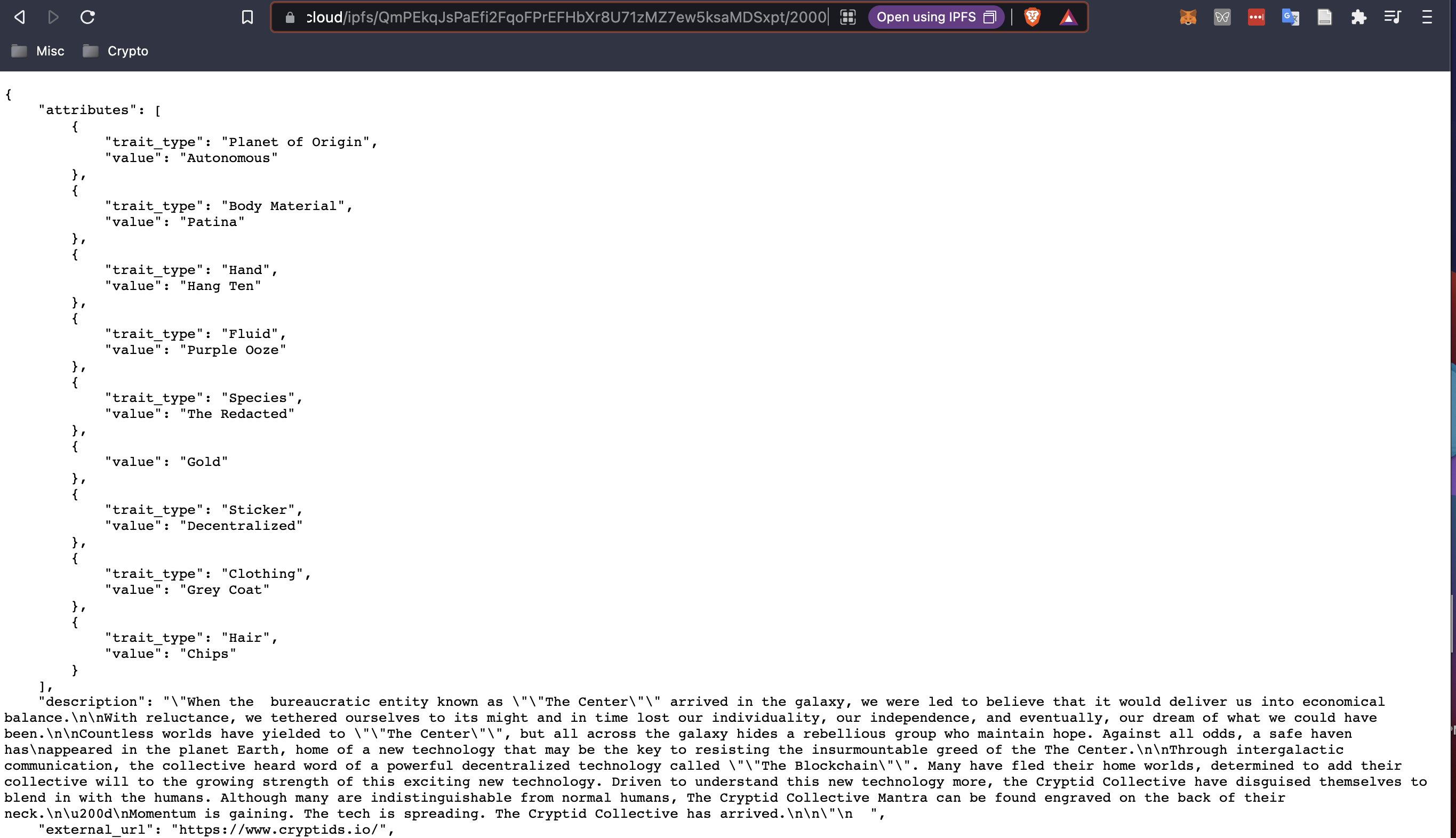Expand the Misc bookmarks folder

click(x=38, y=51)
